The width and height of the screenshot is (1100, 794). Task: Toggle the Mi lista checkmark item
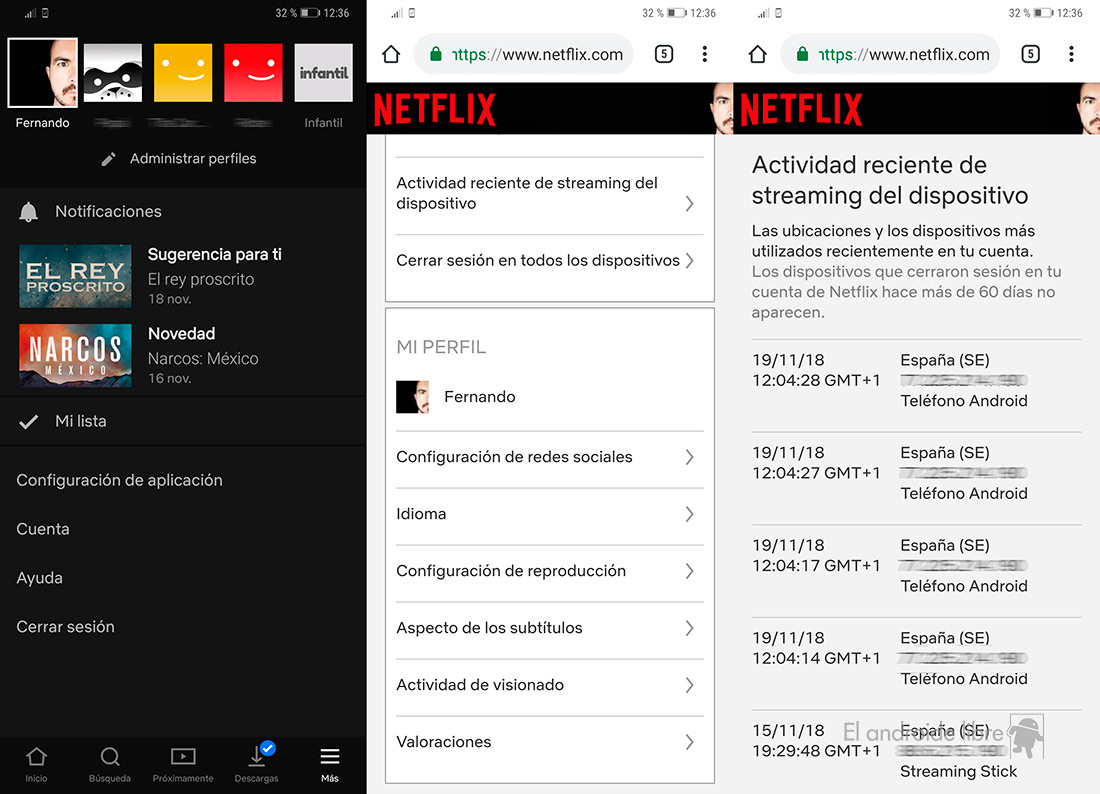pyautogui.click(x=30, y=422)
